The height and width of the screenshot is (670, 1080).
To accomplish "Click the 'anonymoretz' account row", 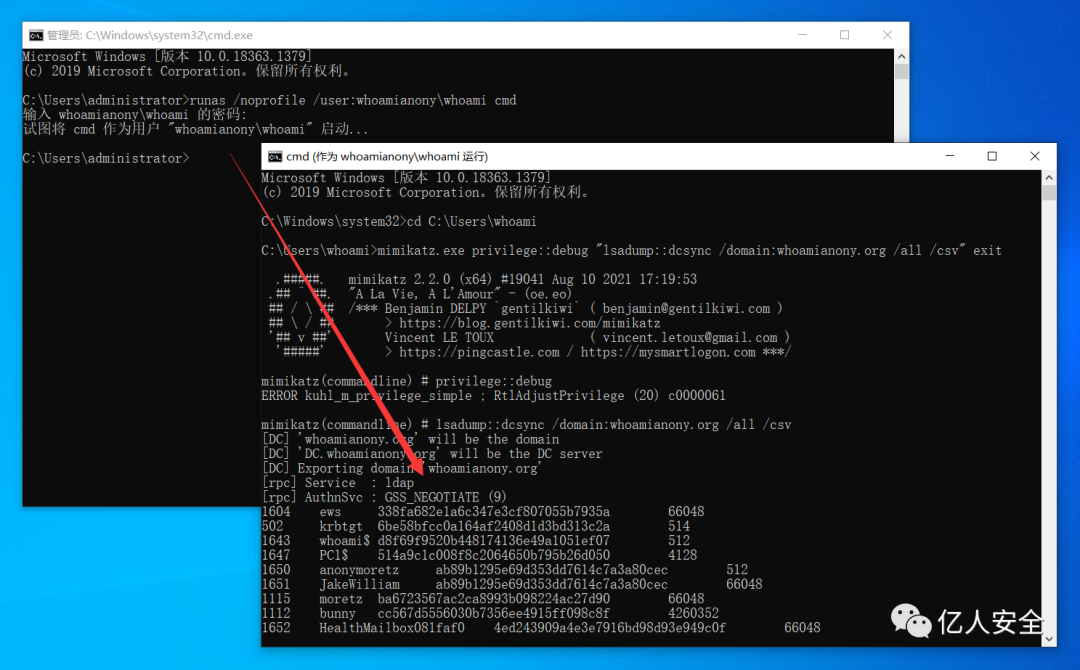I will point(505,569).
